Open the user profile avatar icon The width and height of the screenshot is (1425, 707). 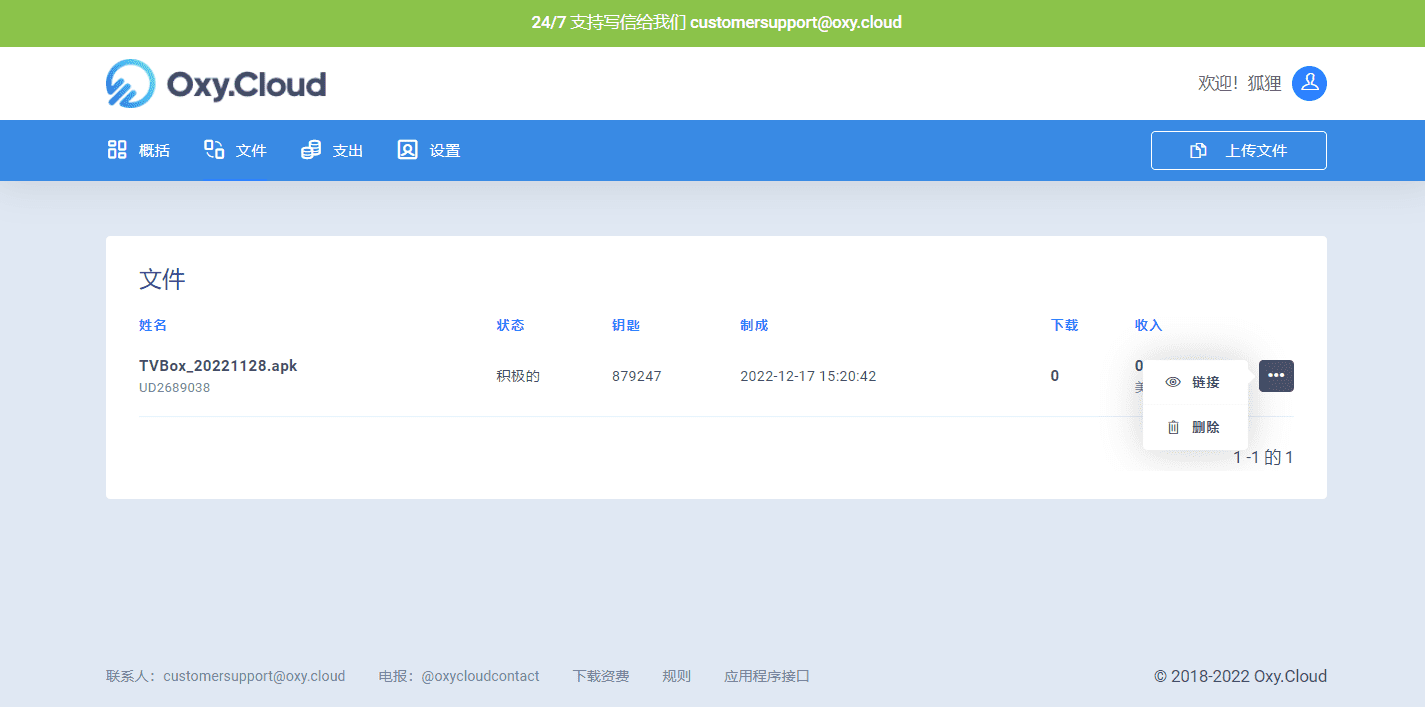[1309, 84]
